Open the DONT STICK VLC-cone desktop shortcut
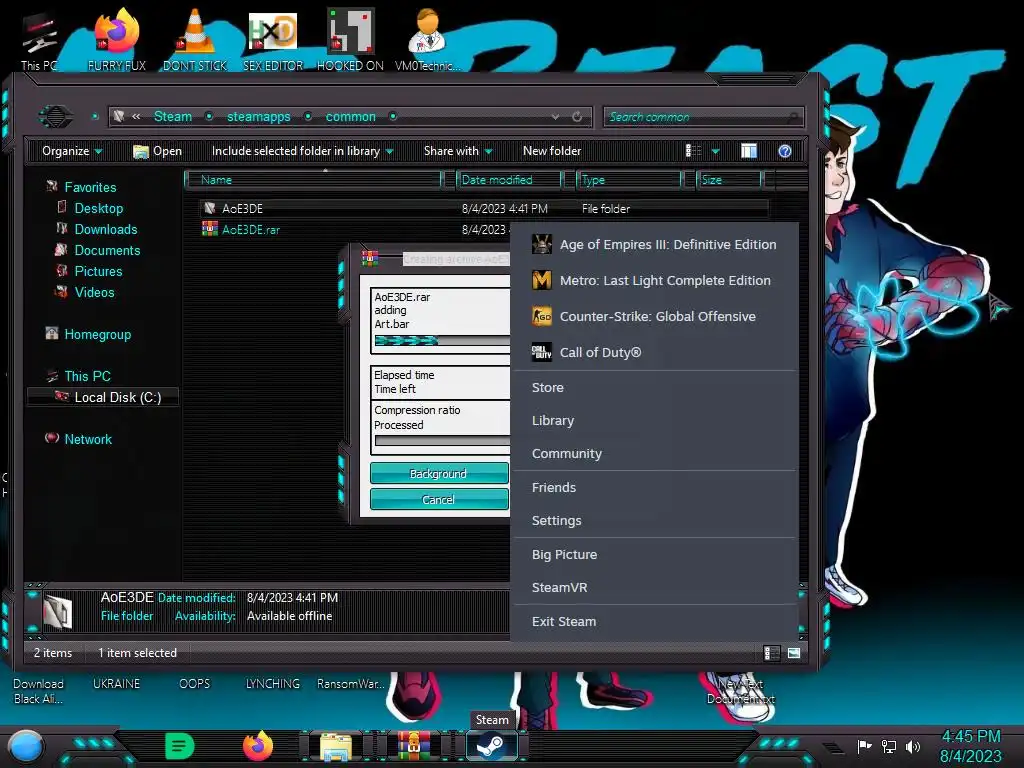 (195, 41)
